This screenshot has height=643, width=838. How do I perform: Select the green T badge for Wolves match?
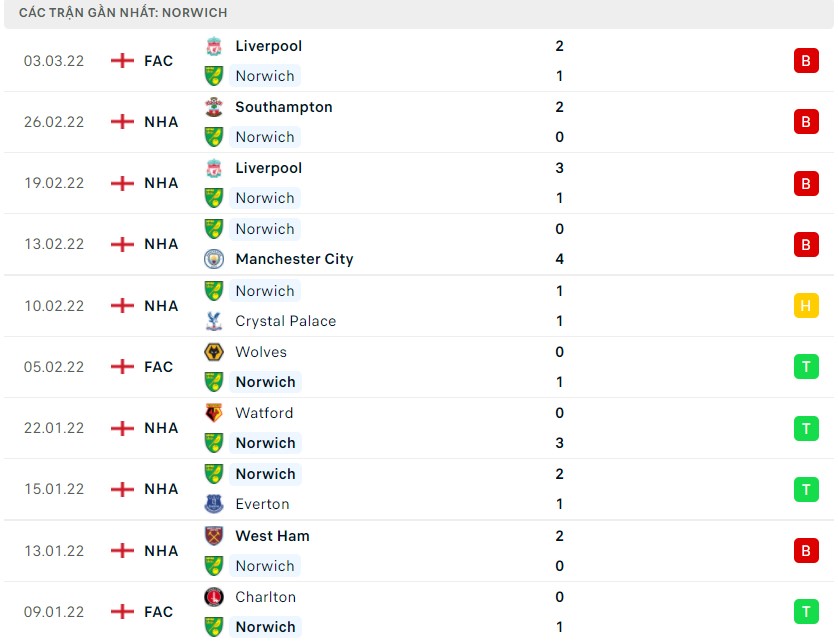pyautogui.click(x=806, y=366)
